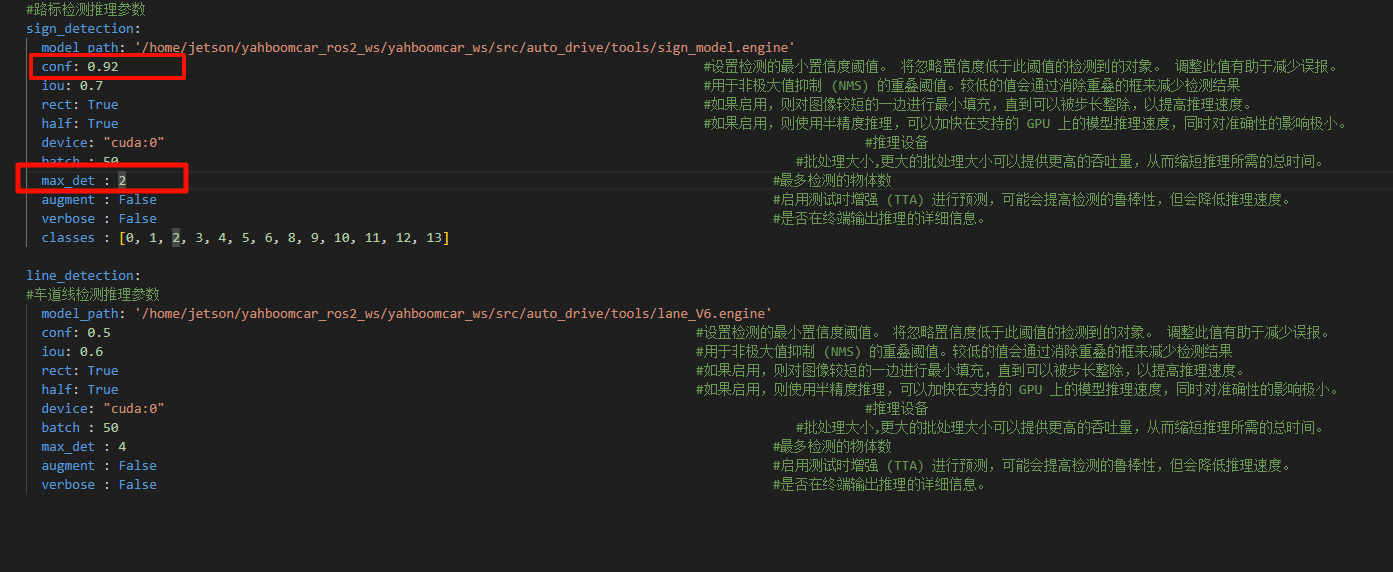
Task: Click the NMS comment beside iou: 0.6
Action: pos(964,351)
